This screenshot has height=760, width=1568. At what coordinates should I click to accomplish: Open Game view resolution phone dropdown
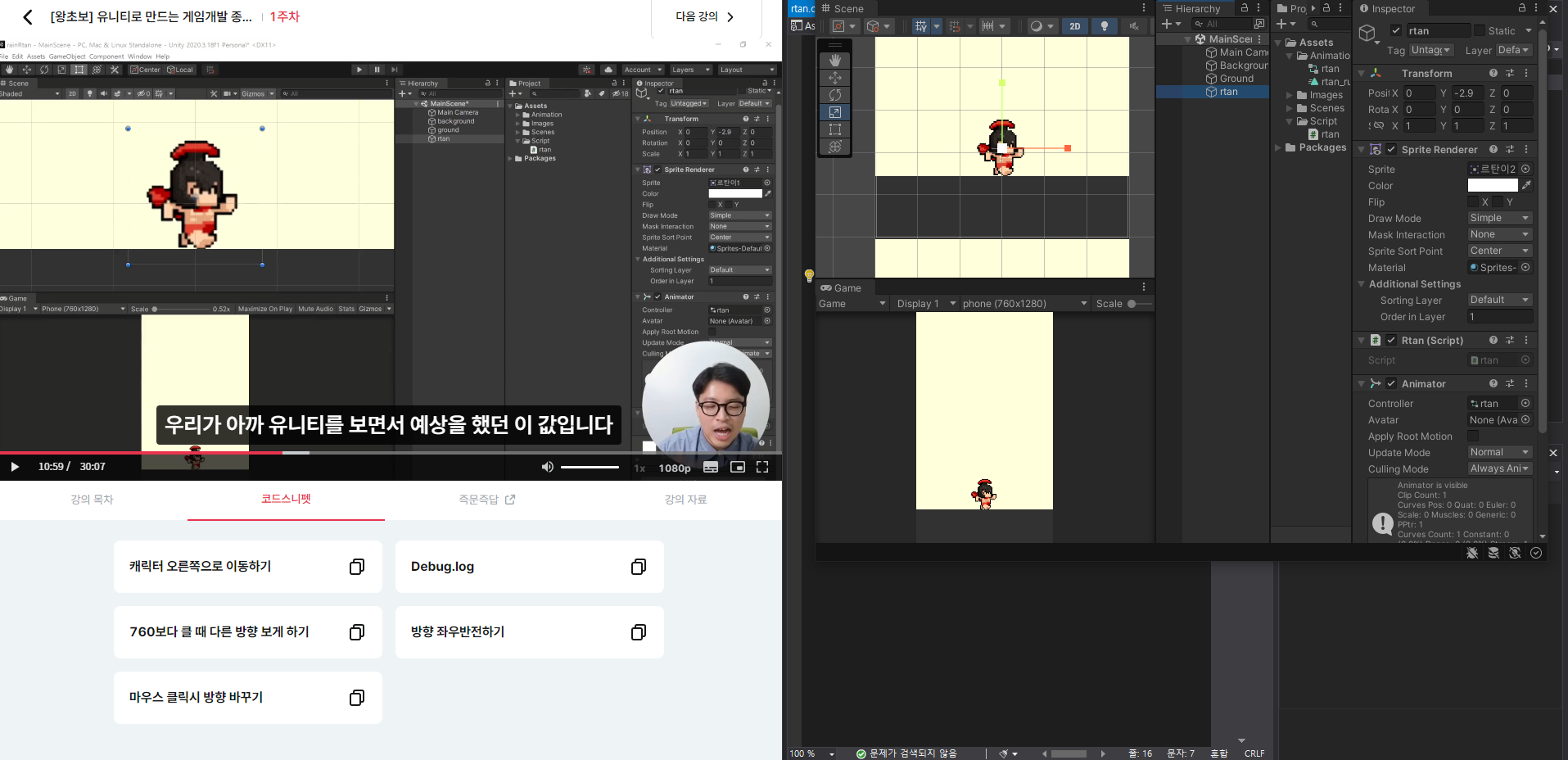[1024, 304]
